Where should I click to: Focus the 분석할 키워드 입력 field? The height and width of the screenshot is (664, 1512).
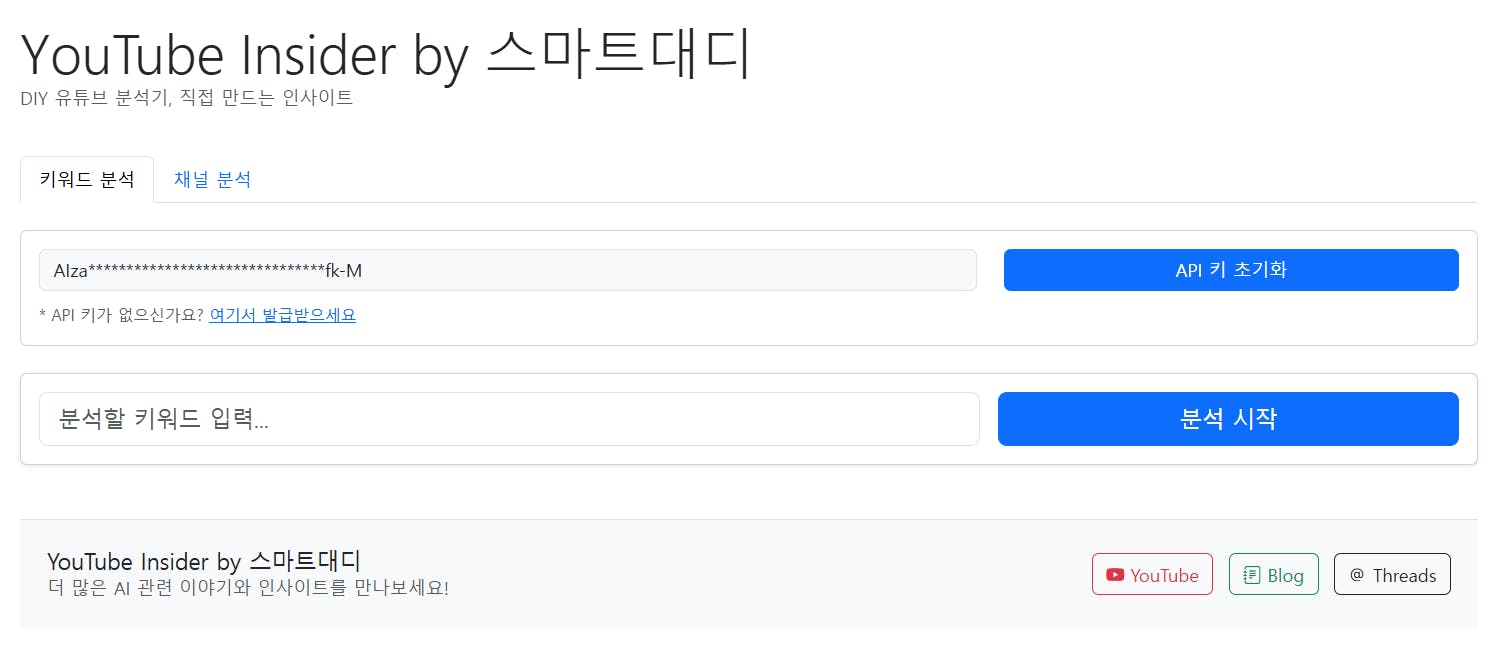tap(508, 419)
